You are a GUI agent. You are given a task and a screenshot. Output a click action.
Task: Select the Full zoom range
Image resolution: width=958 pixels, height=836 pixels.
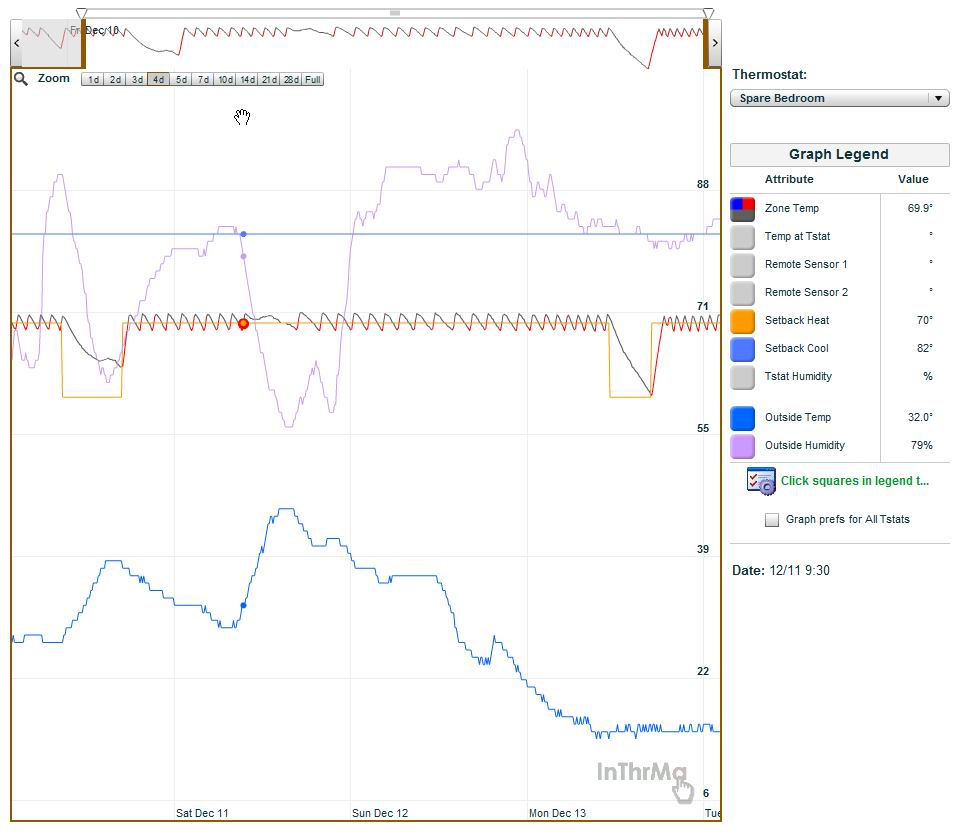point(313,80)
